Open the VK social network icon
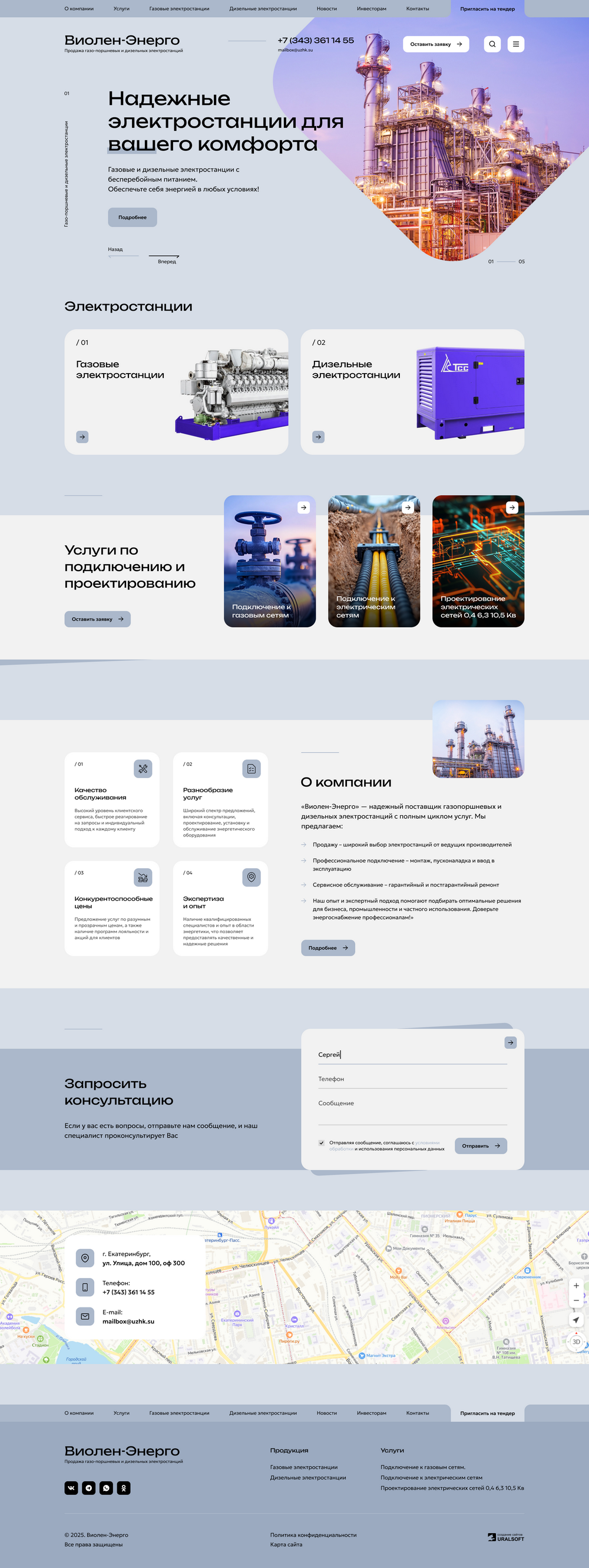Viewport: 589px width, 1568px height. point(71,1488)
